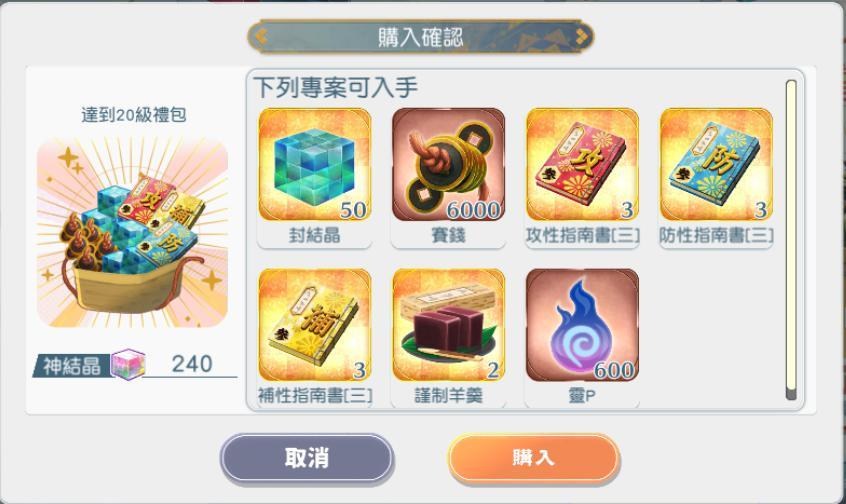The height and width of the screenshot is (504, 846).
Task: Pick the blue 防性指南書[三] book icon
Action: tap(716, 164)
